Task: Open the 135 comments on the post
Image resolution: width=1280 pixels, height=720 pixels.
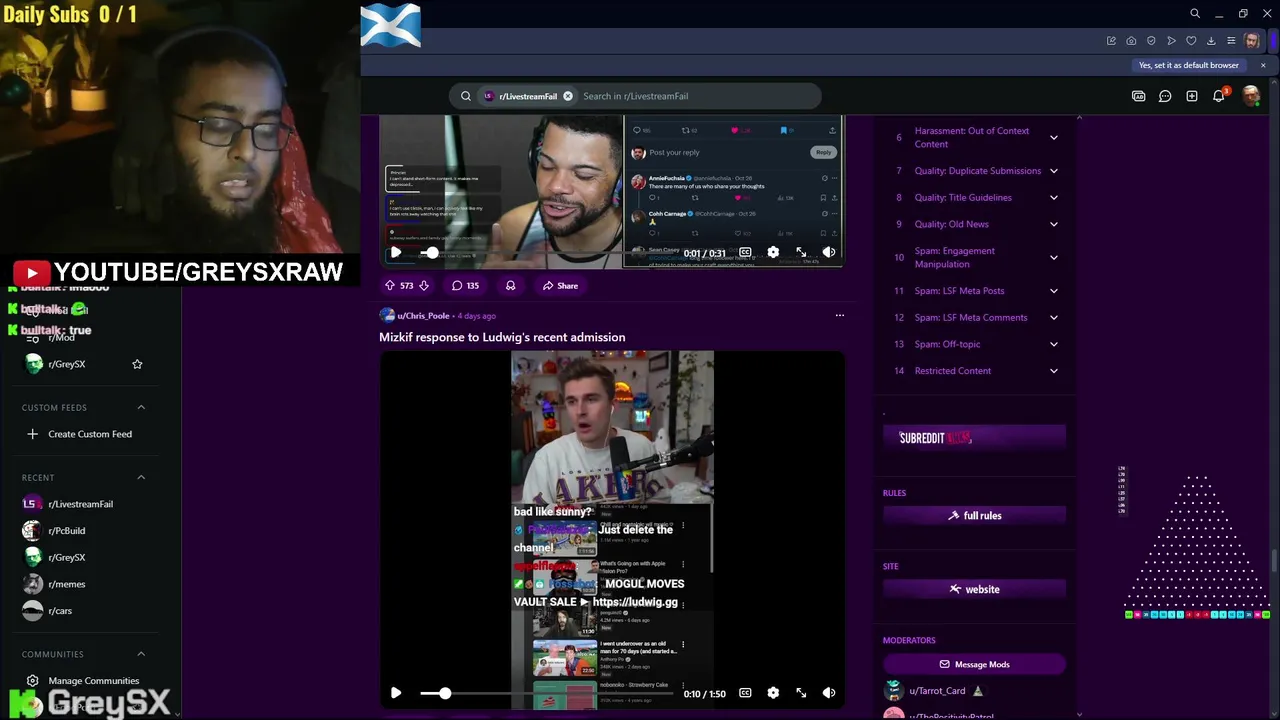Action: tap(465, 286)
